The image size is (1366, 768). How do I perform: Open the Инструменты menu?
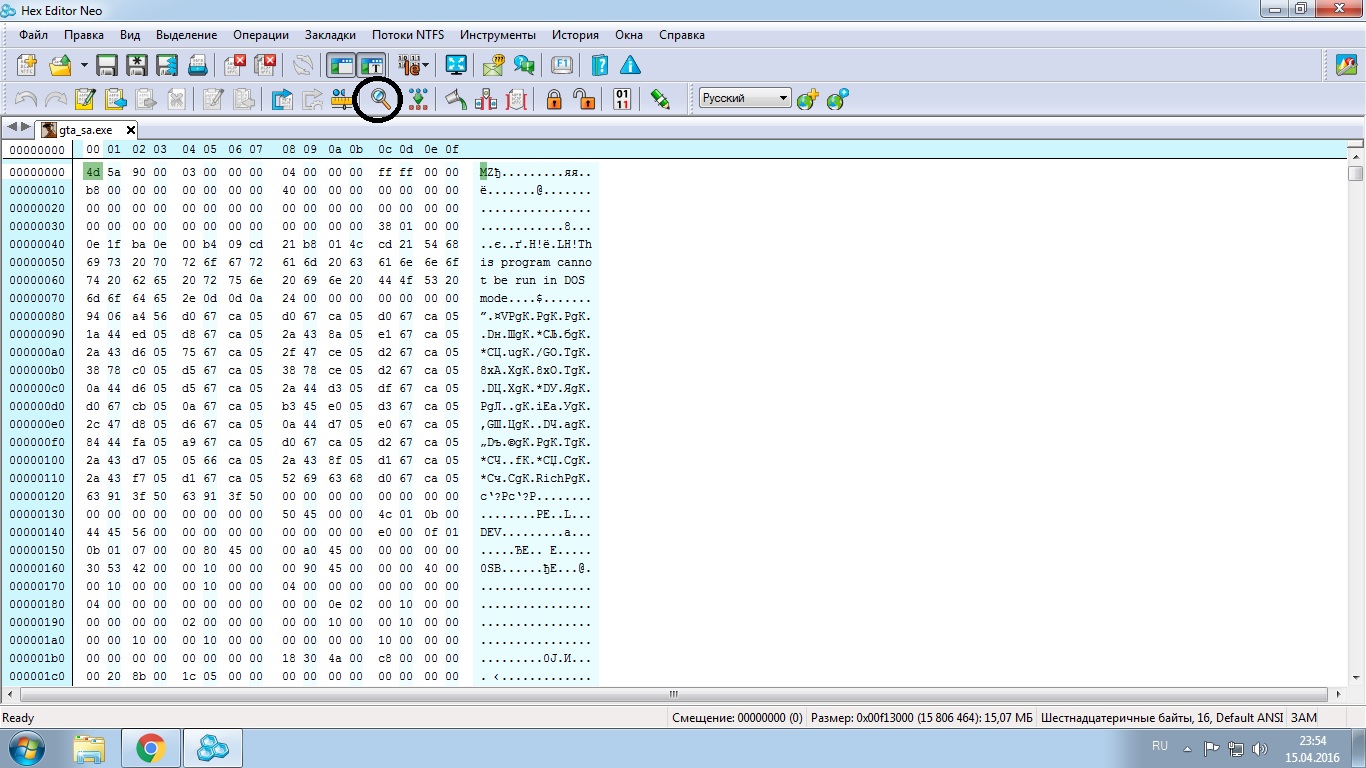click(498, 35)
